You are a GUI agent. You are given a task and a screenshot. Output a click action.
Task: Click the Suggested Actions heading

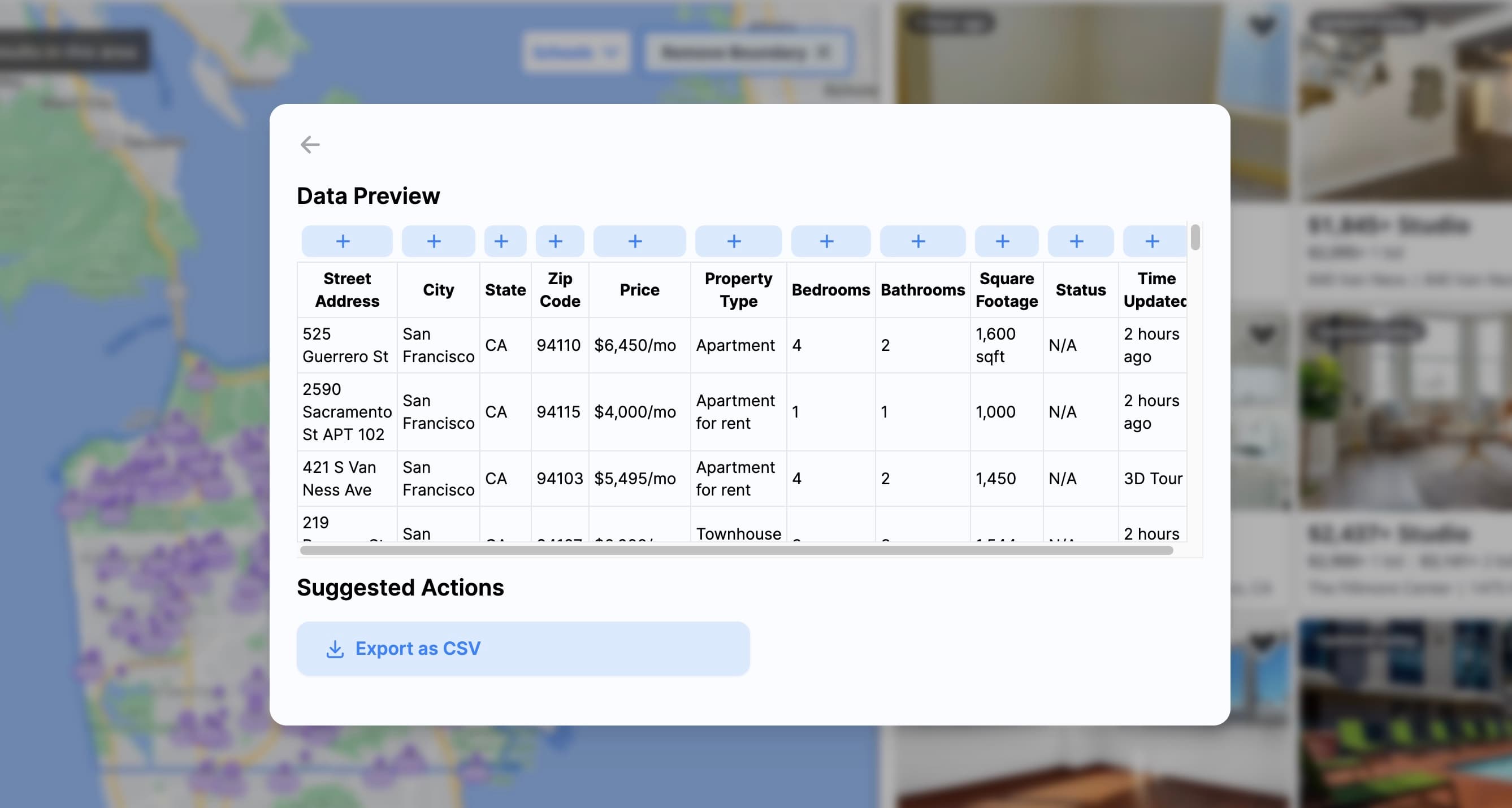(x=400, y=588)
